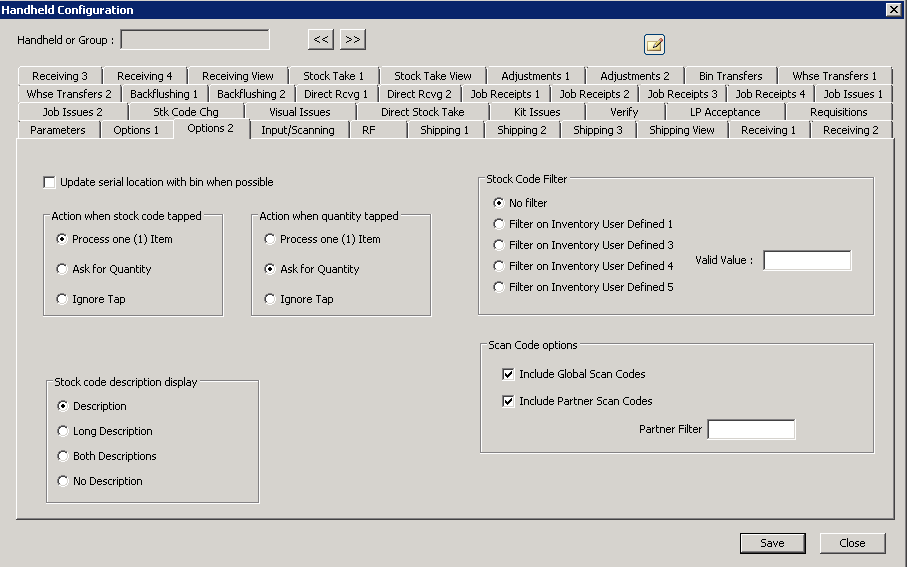Switch to the Input/Scanning tab
Viewport: 907px width, 567px height.
point(298,130)
